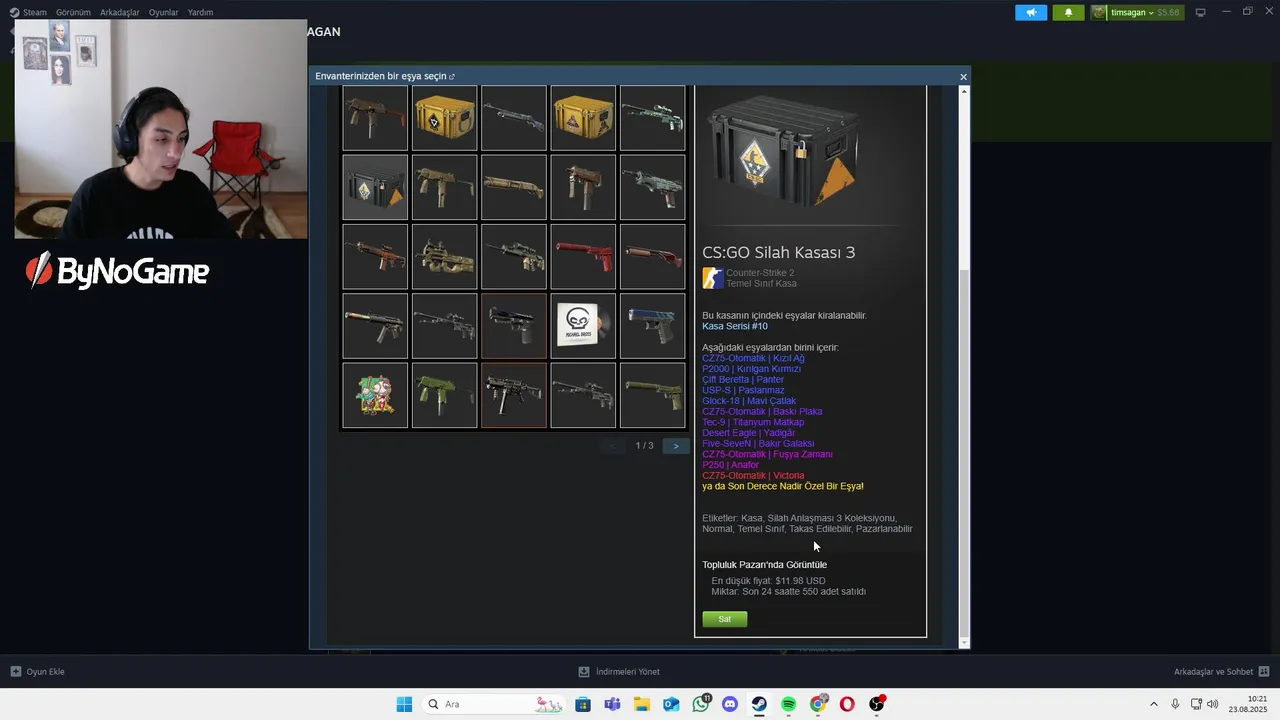Select the camo P90 item
The image size is (1280, 720).
(x=444, y=257)
